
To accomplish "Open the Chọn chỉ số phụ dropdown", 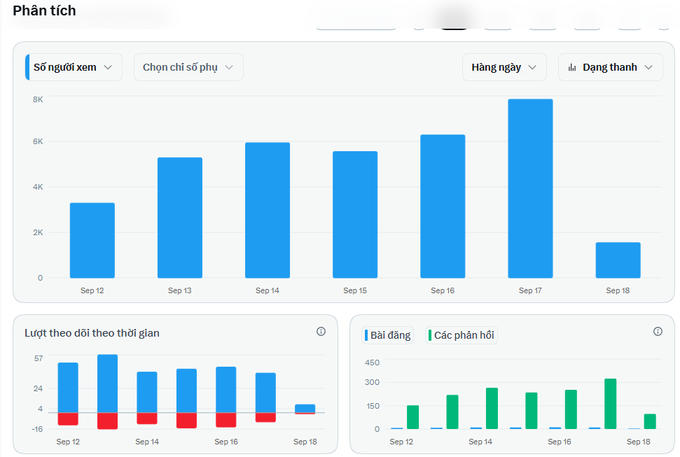I will pos(188,67).
